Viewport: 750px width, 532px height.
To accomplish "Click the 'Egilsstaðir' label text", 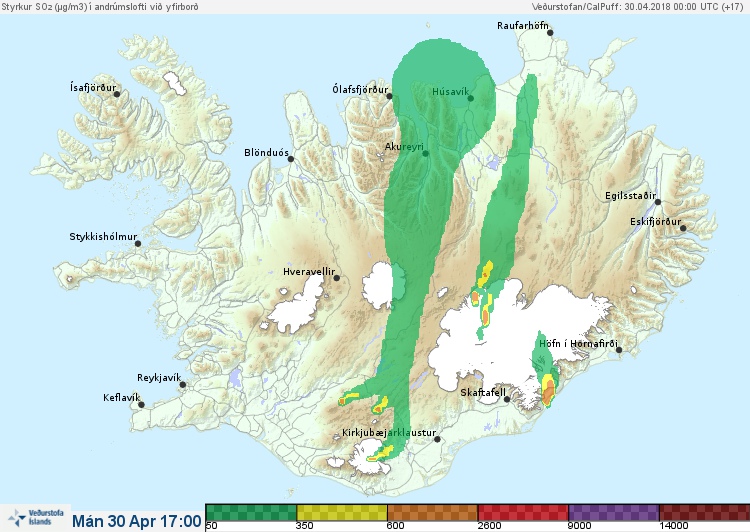I will point(630,196).
